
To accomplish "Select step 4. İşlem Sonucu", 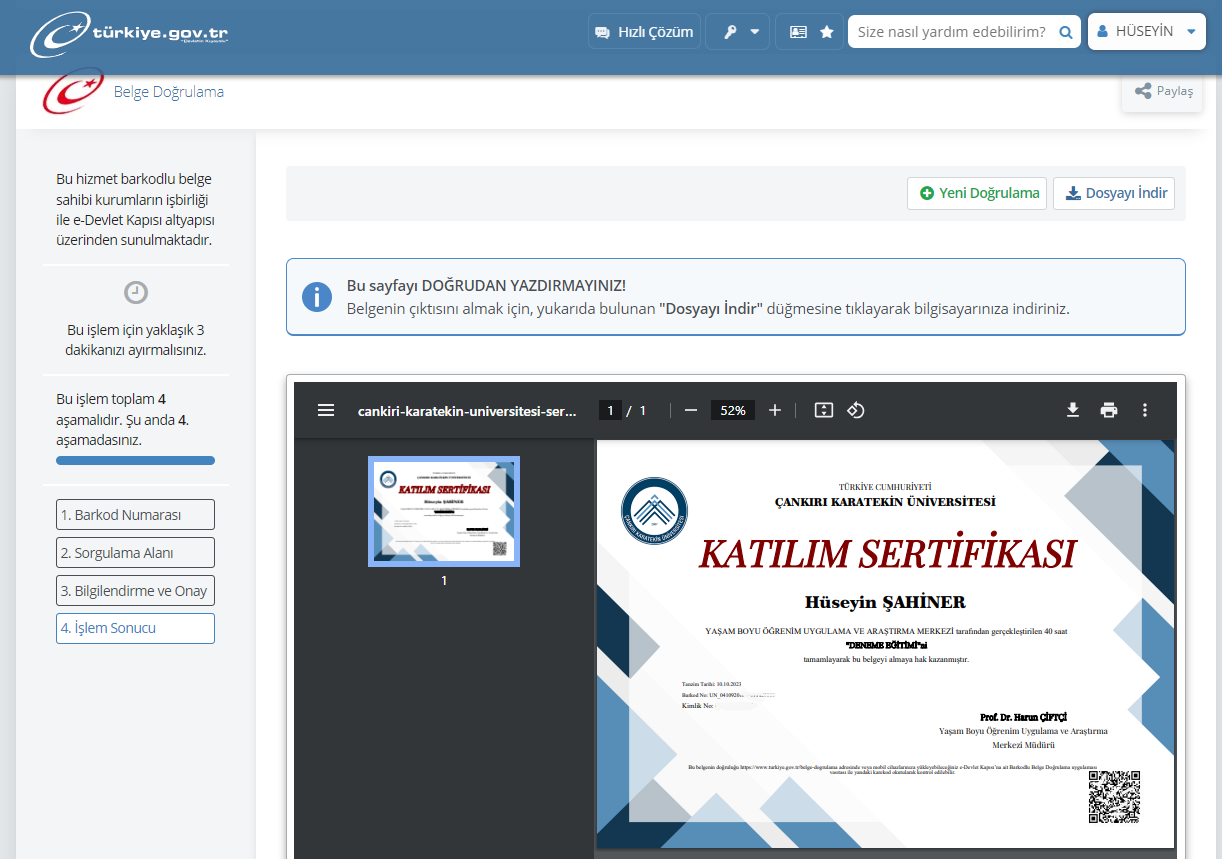I will click(x=135, y=628).
